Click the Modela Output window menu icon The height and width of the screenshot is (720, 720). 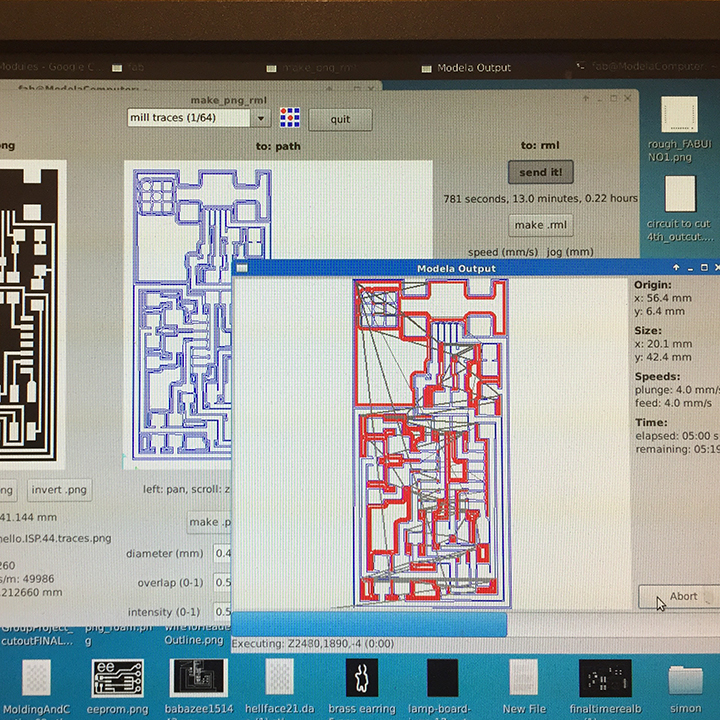[x=242, y=268]
